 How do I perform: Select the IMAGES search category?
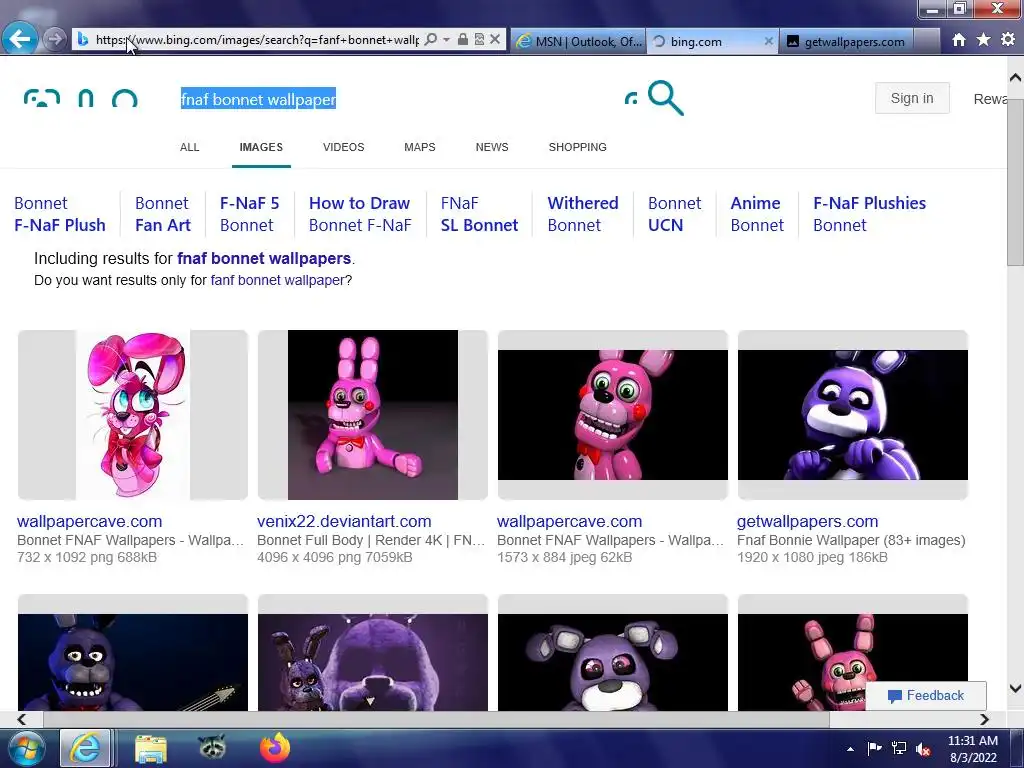261,147
